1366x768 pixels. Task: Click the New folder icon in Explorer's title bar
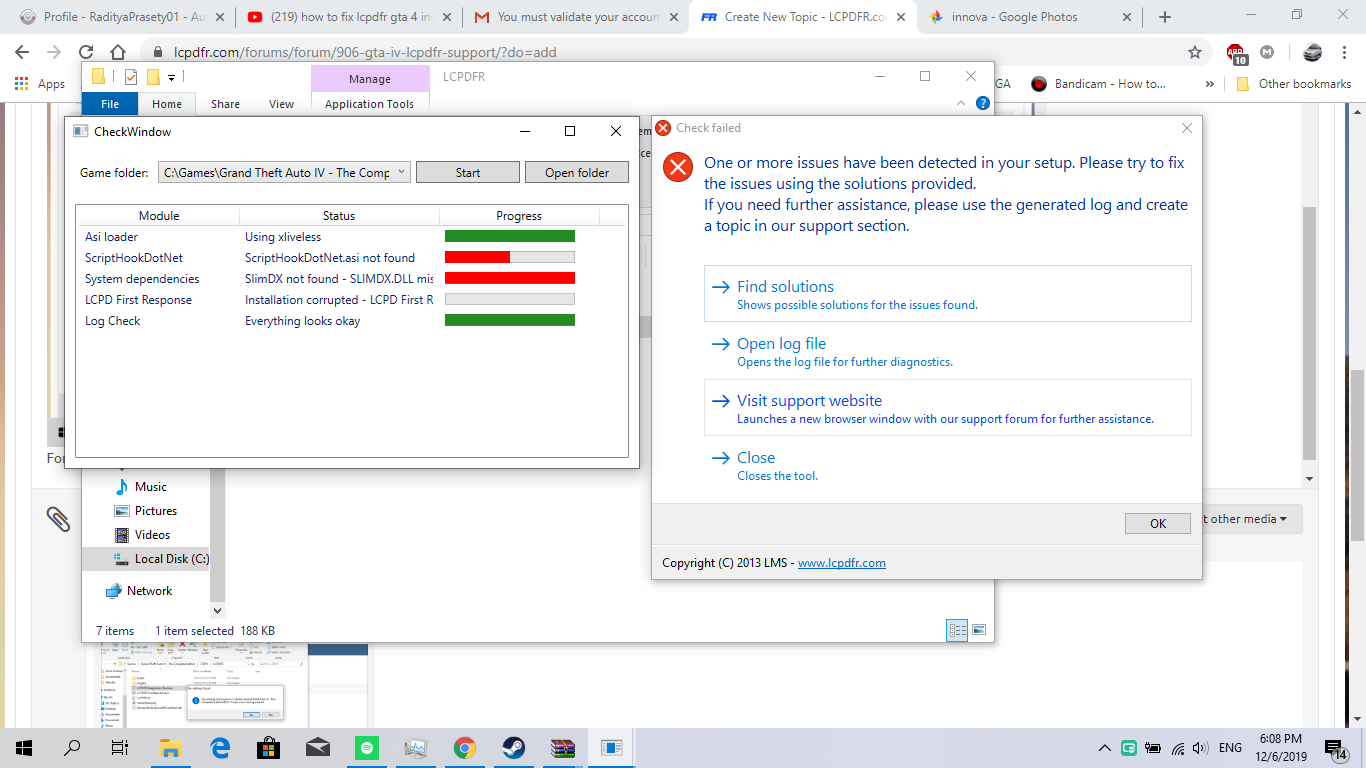(x=153, y=77)
